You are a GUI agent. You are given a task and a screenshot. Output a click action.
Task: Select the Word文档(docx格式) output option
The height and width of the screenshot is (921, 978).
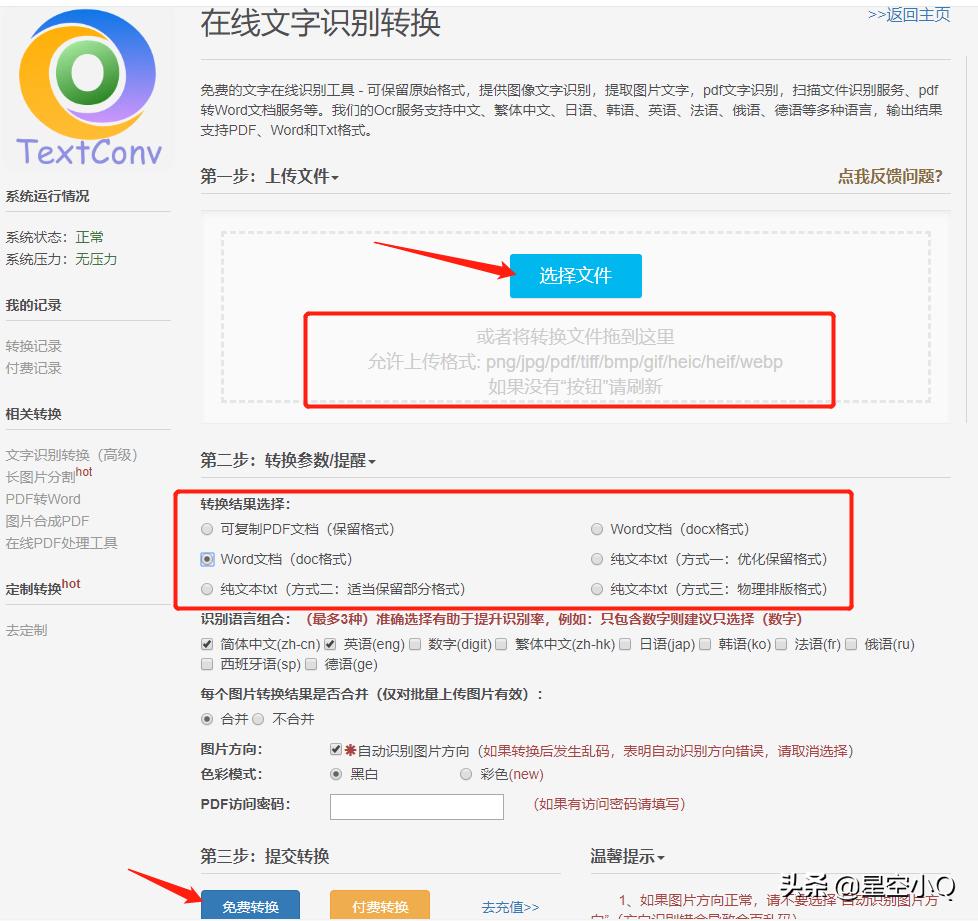[x=598, y=529]
